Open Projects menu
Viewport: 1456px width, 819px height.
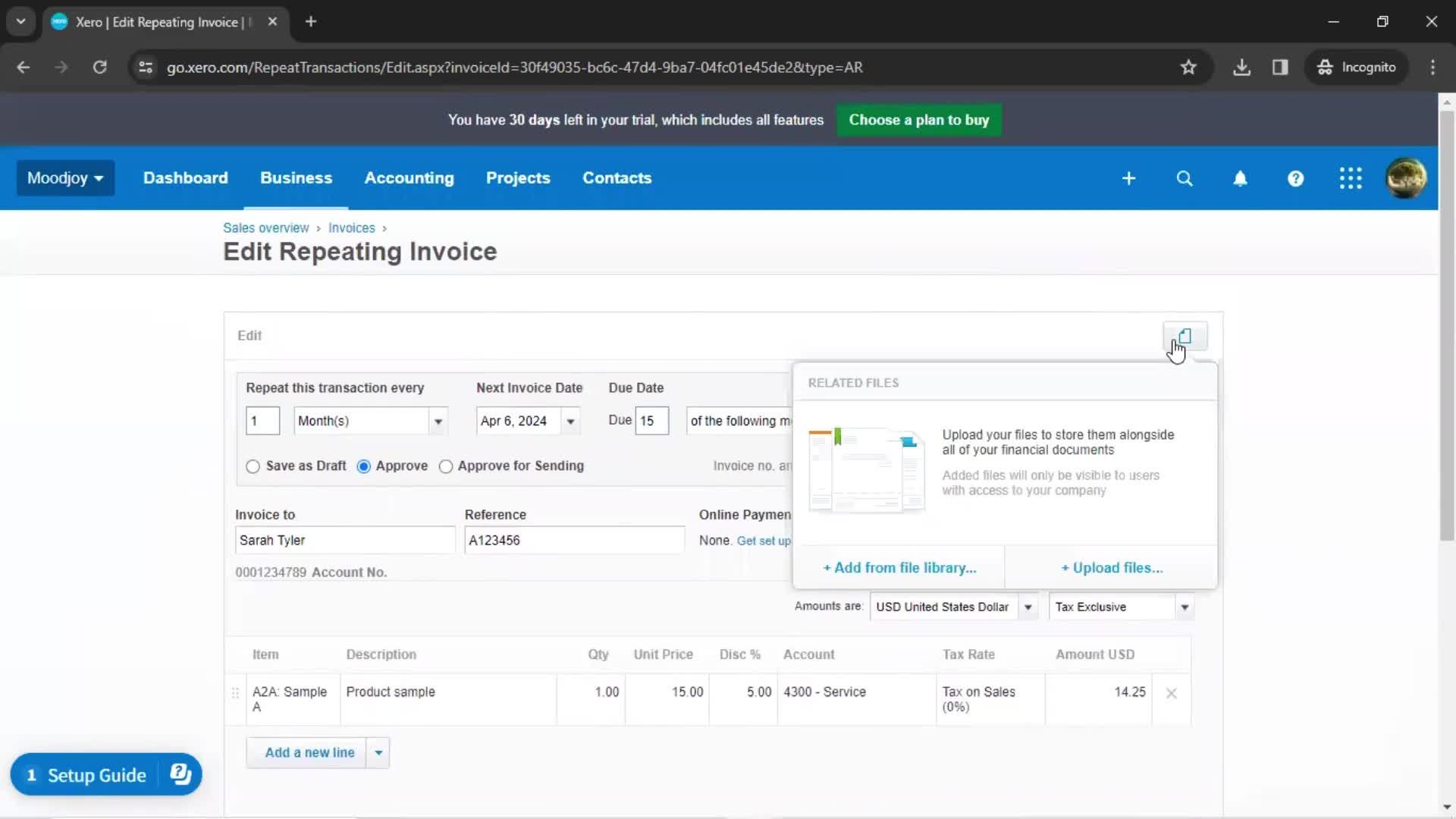(x=518, y=178)
